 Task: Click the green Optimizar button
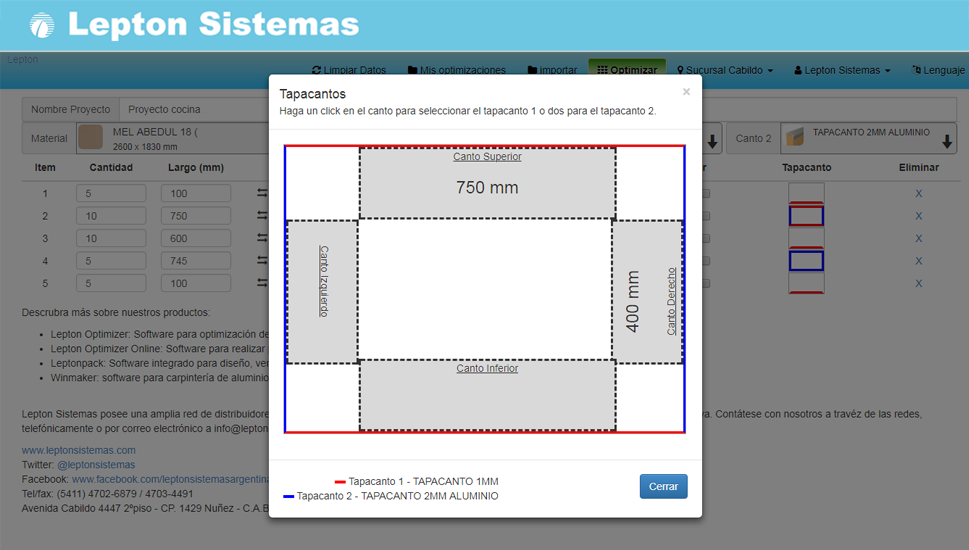[627, 69]
